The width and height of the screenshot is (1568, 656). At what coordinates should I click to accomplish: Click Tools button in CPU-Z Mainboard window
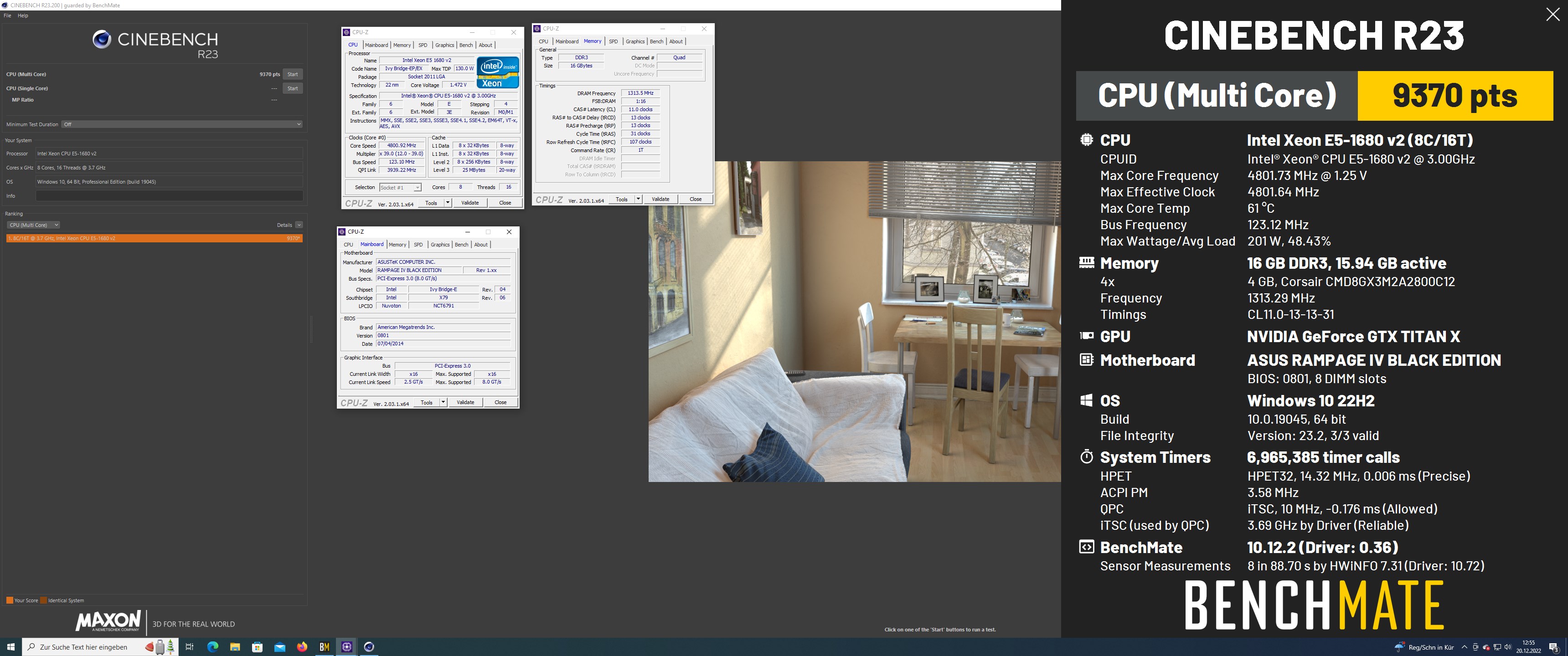coord(427,402)
